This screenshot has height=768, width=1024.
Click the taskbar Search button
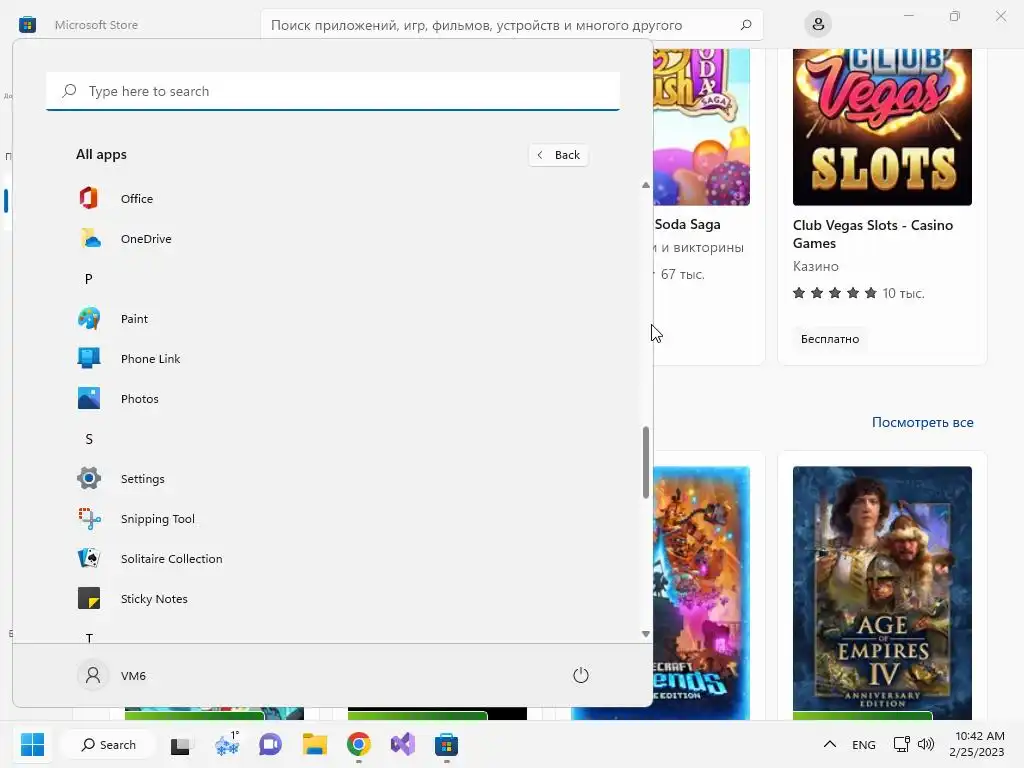point(108,744)
